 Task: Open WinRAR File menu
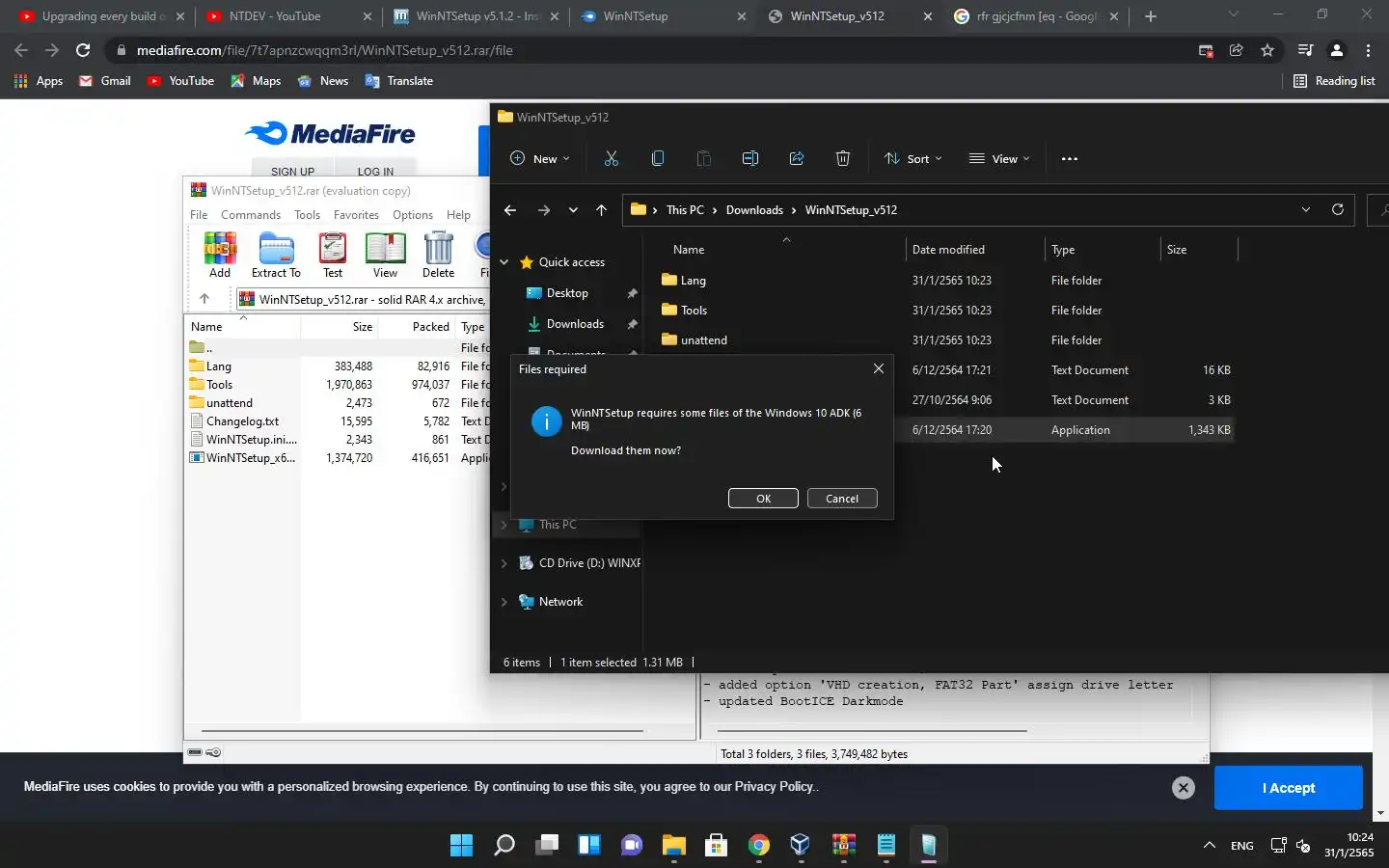tap(199, 215)
